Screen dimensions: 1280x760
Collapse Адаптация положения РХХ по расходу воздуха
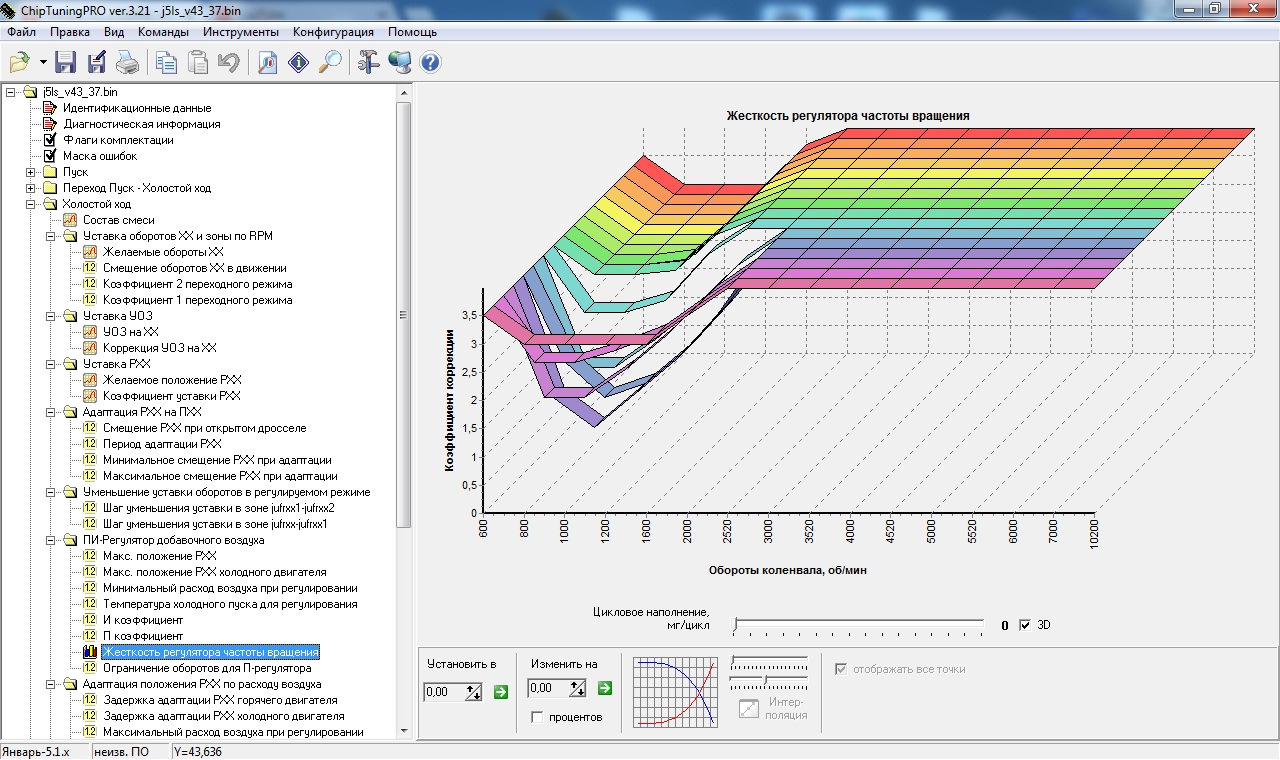(51, 684)
